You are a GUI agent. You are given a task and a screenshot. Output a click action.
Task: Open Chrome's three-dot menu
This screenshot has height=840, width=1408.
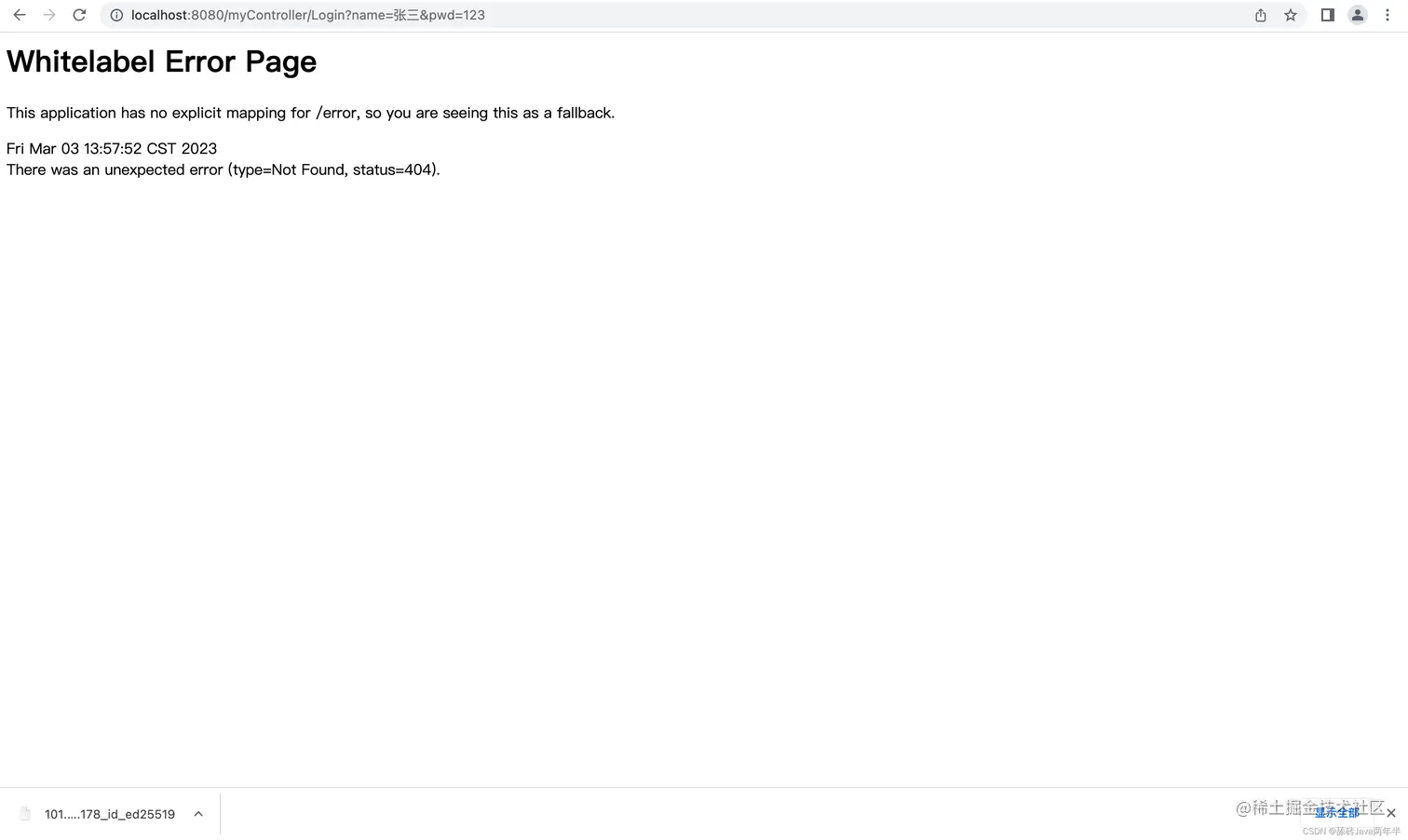(x=1388, y=15)
